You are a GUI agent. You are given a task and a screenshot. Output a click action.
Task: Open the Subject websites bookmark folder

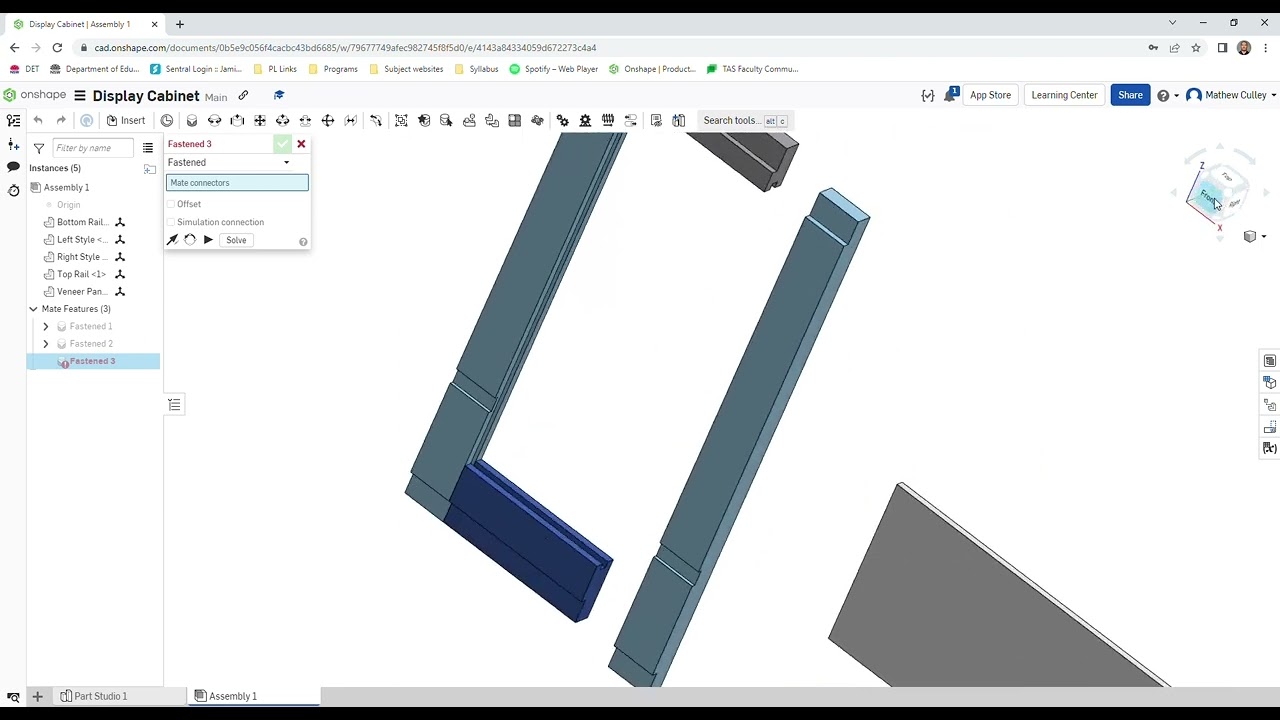(x=406, y=69)
